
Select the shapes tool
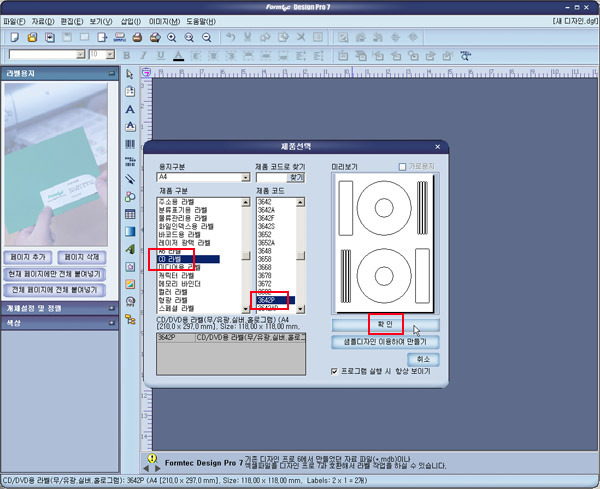pos(130,197)
